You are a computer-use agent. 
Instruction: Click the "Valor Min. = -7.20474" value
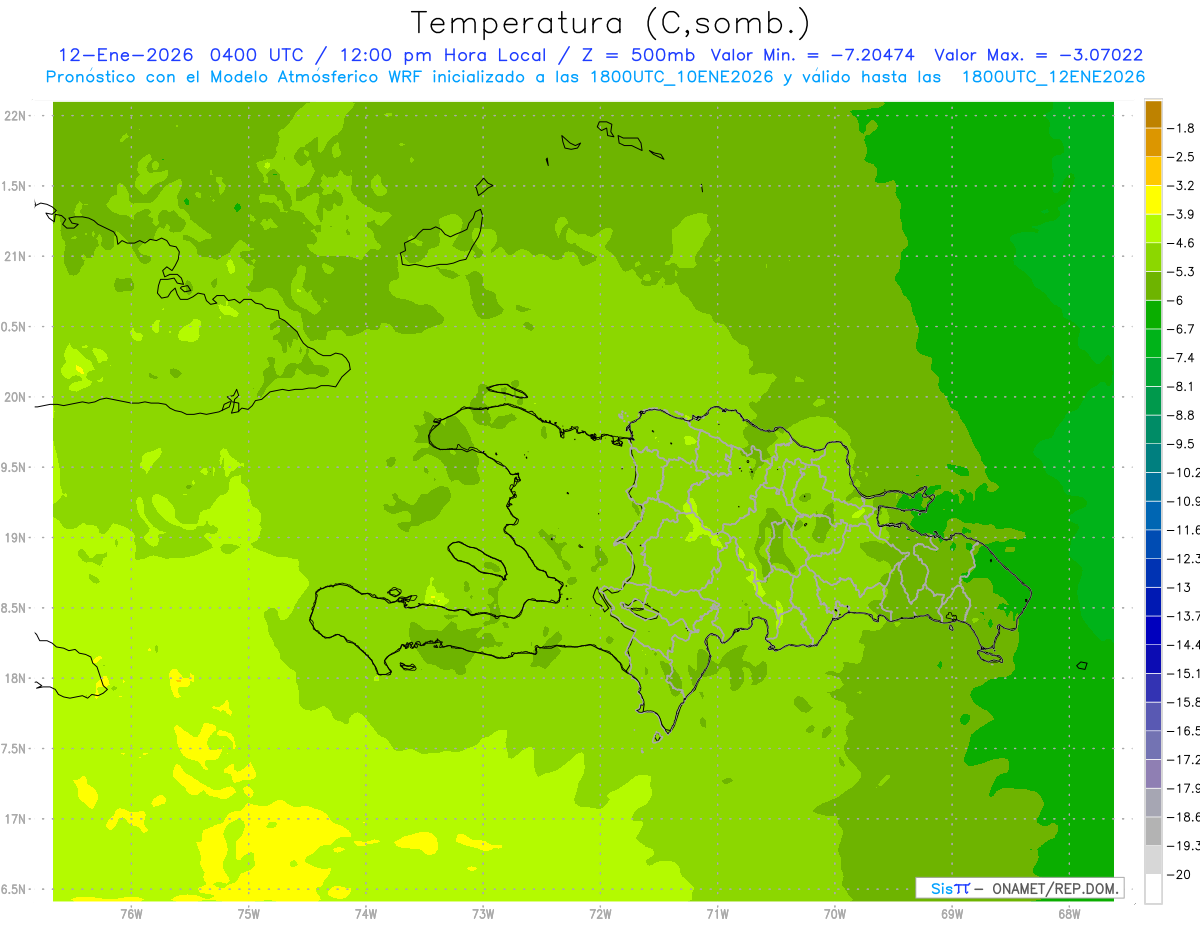click(813, 56)
